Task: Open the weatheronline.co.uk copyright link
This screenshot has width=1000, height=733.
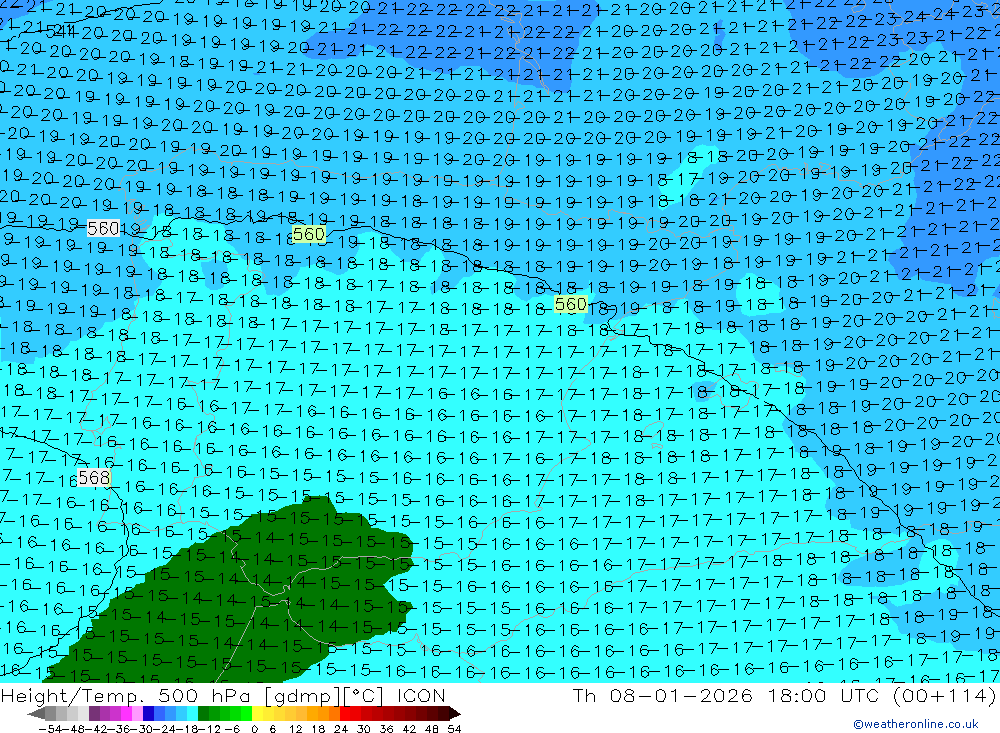Action: pyautogui.click(x=916, y=723)
